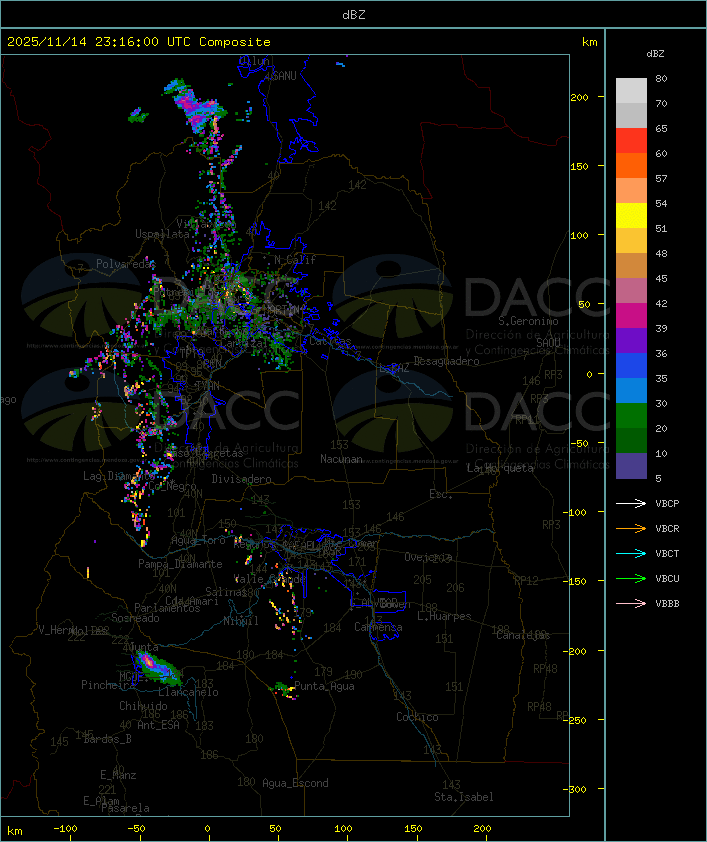Click the E_Manz map label

click(118, 775)
